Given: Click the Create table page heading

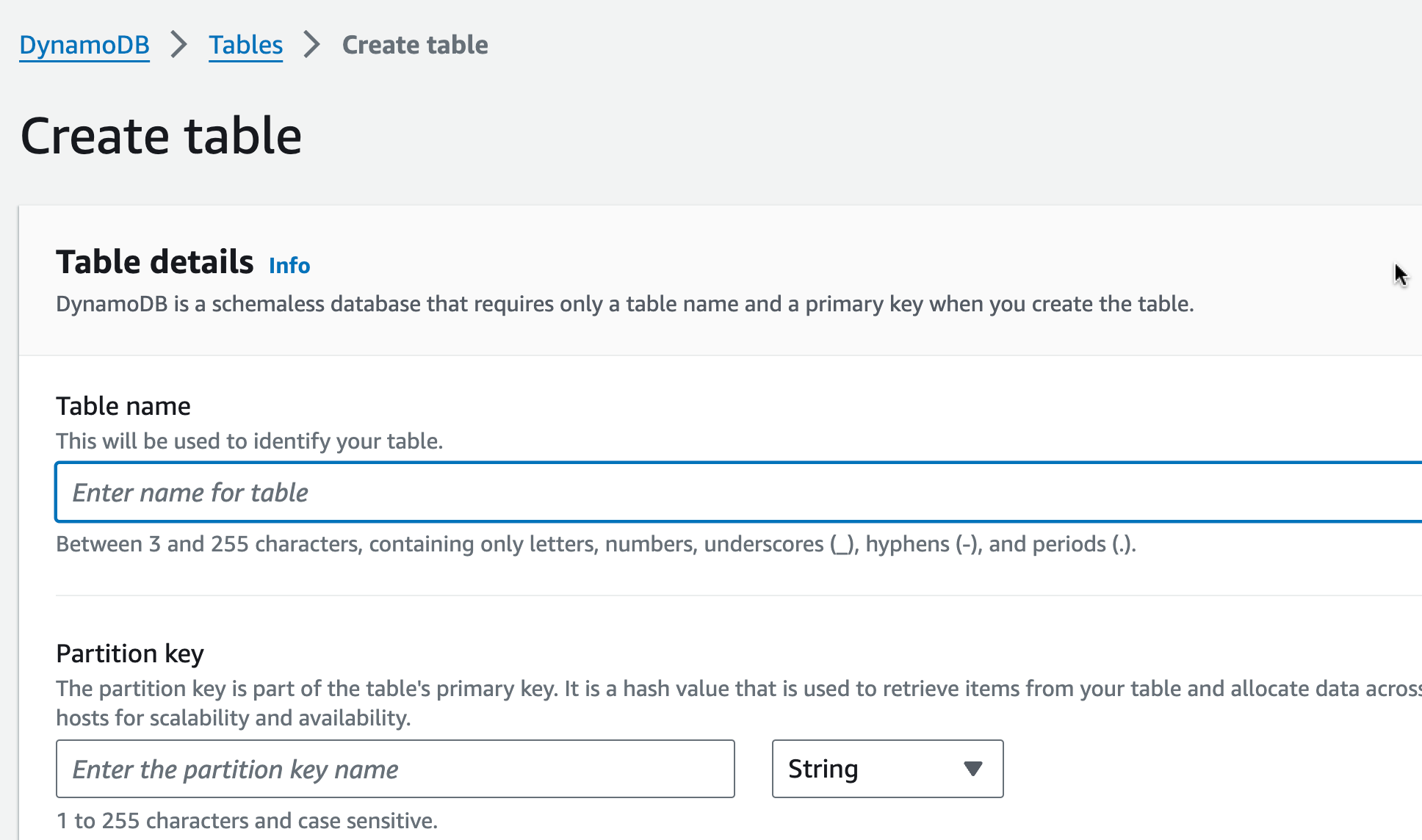Looking at the screenshot, I should click(162, 136).
